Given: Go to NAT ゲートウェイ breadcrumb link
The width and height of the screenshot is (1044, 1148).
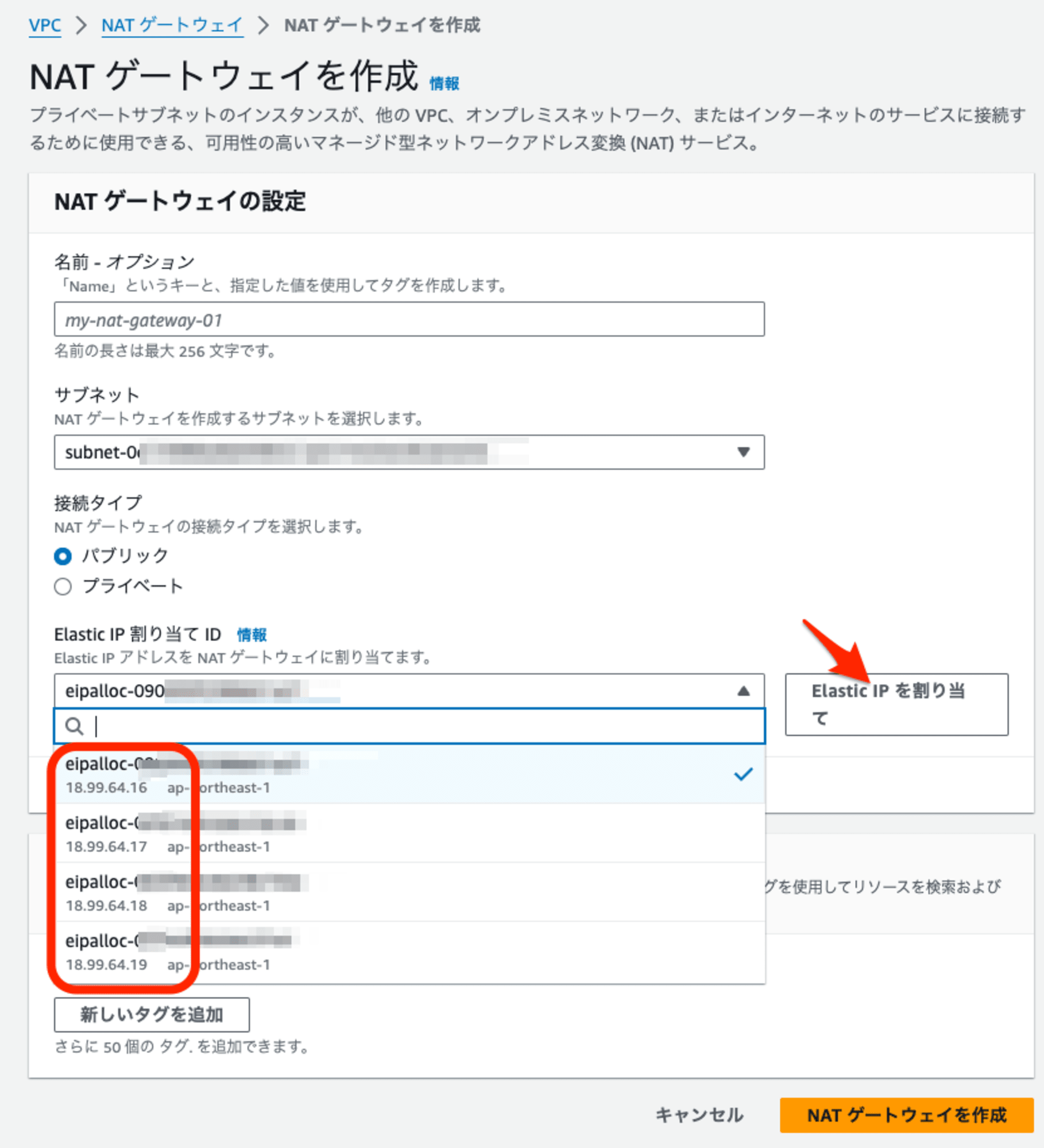Looking at the screenshot, I should click(x=172, y=25).
